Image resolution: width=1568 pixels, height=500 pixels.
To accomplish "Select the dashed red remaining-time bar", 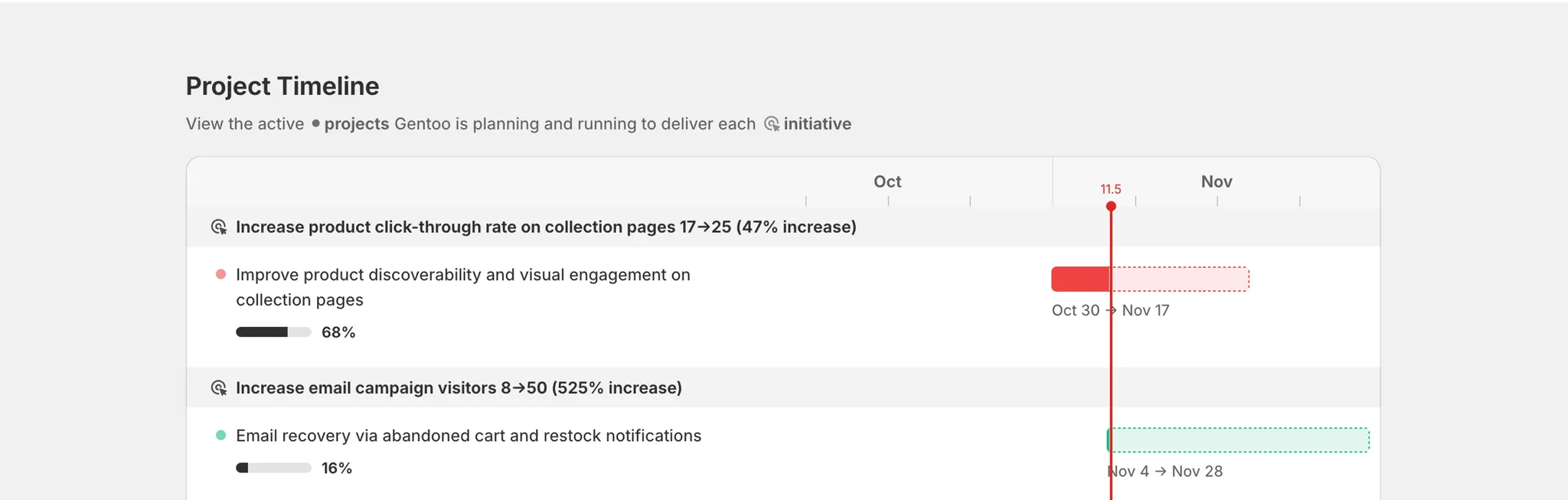I will pos(1180,279).
